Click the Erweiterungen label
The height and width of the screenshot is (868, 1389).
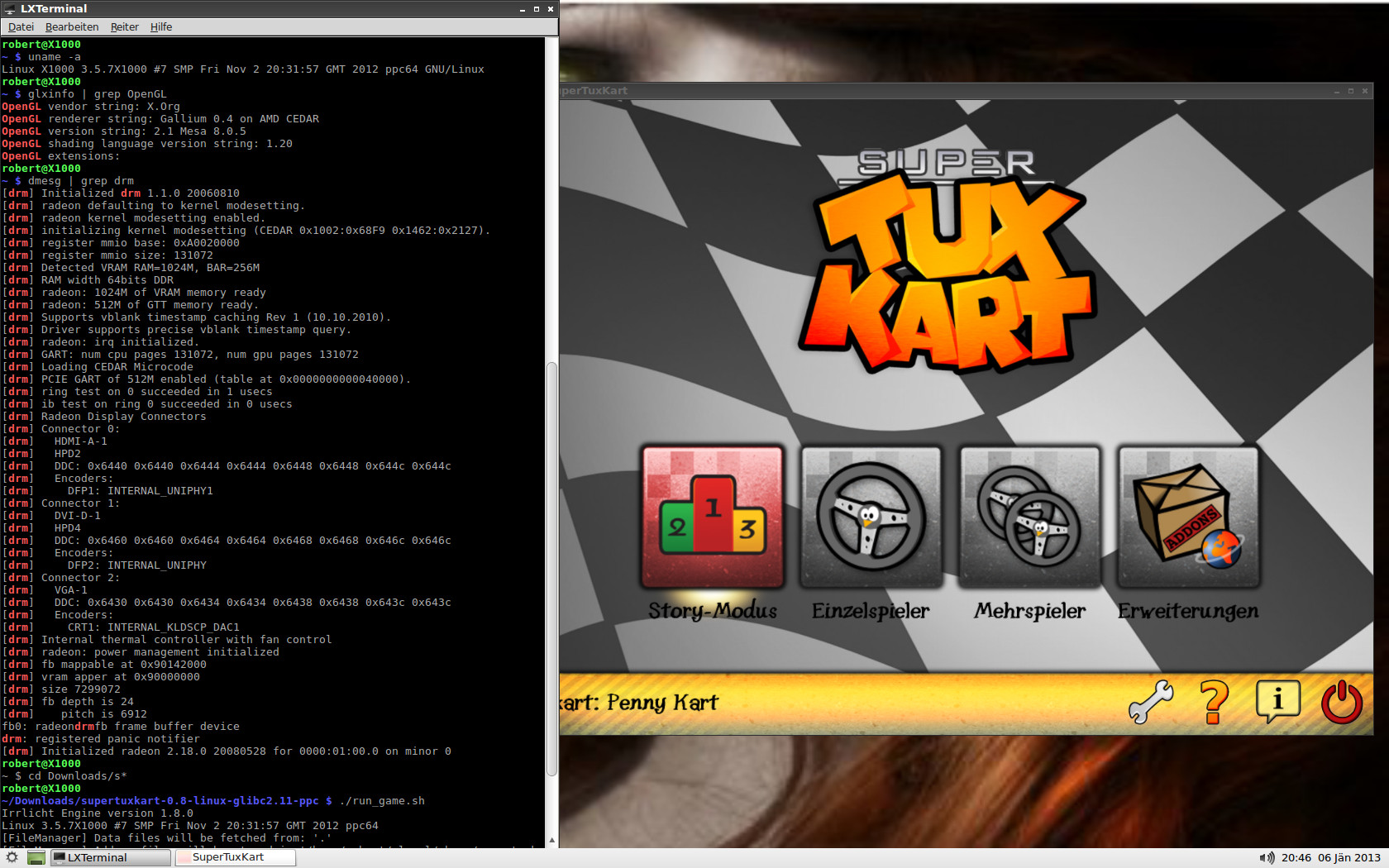(1188, 611)
